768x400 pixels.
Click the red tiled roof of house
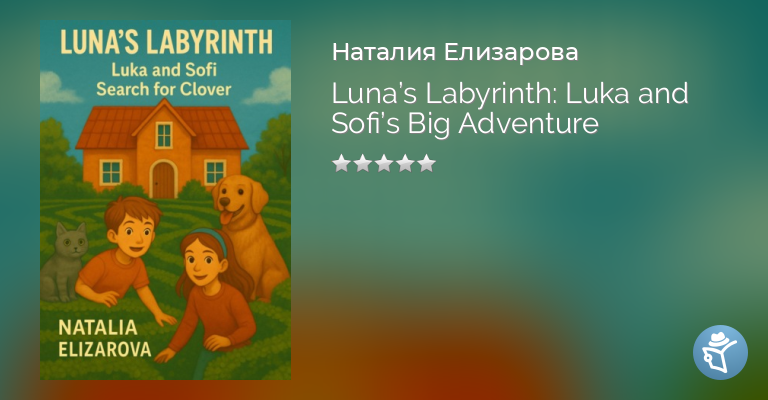[x=162, y=126]
